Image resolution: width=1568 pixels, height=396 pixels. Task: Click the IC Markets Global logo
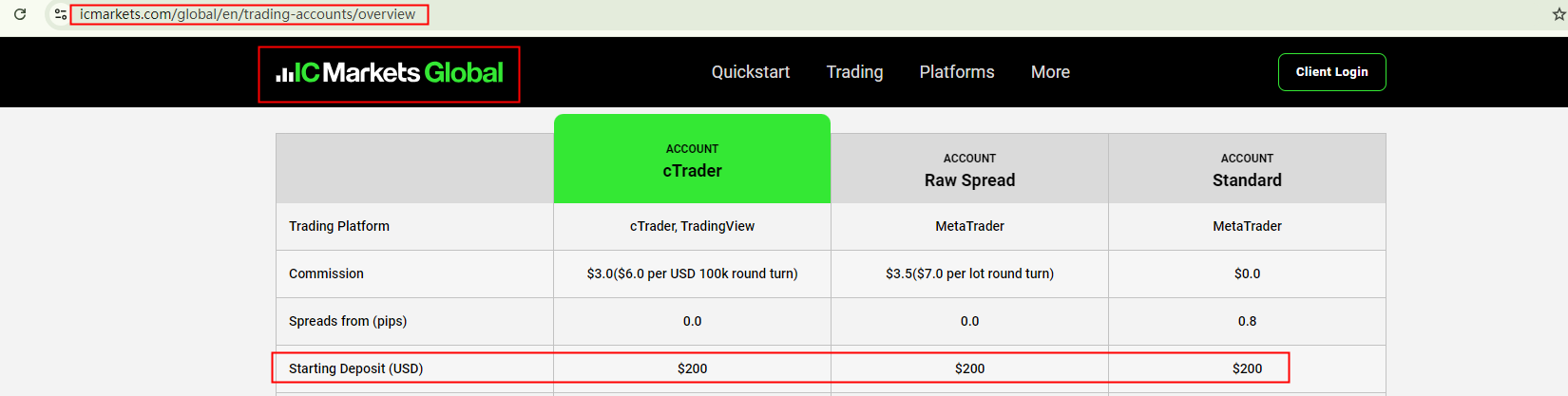390,73
